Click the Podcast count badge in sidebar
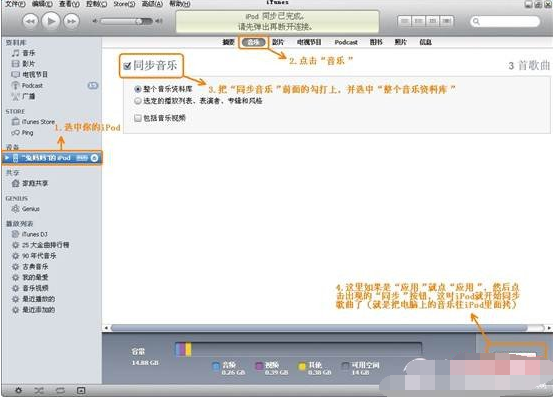The height and width of the screenshot is (398, 553). tap(93, 85)
